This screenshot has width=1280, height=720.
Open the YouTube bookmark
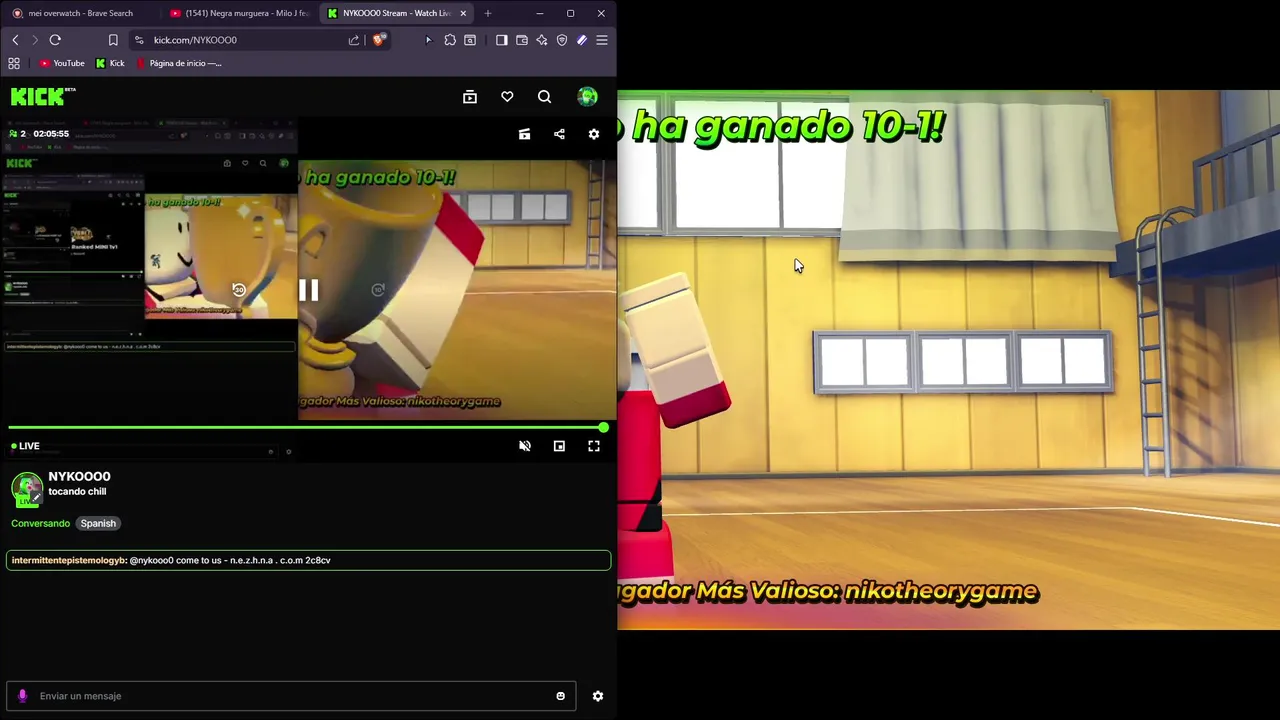point(62,63)
